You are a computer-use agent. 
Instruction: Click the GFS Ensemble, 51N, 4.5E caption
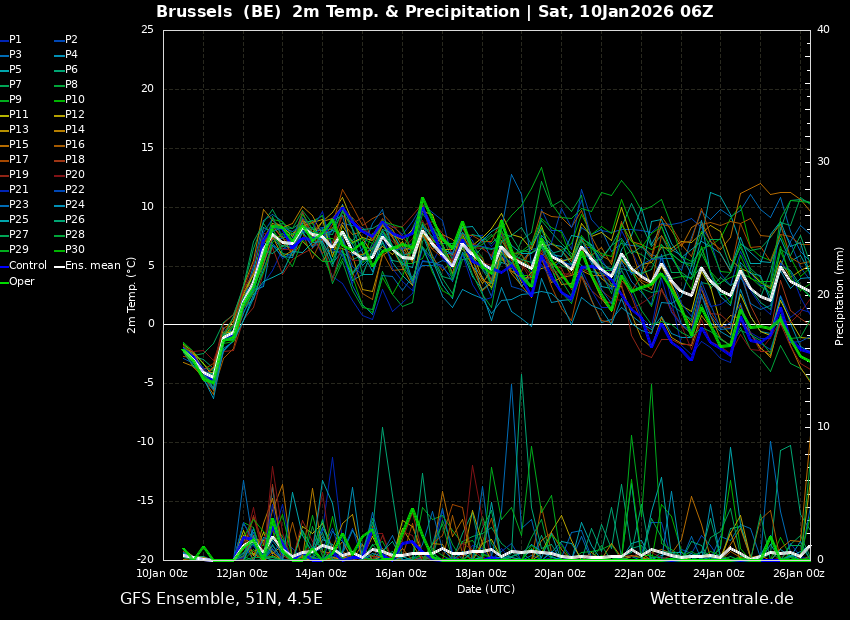click(x=221, y=599)
